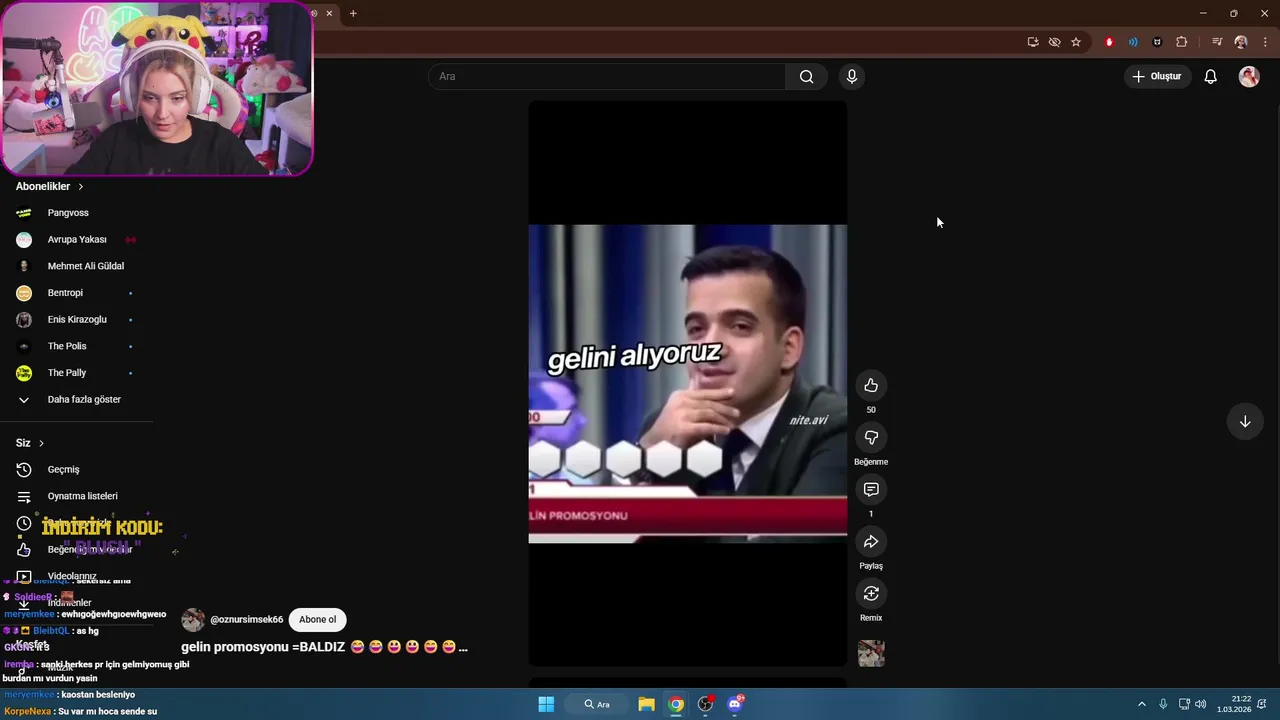The width and height of the screenshot is (1280, 720).
Task: Expand Daha fazla göster subscriptions
Action: [x=77, y=400]
